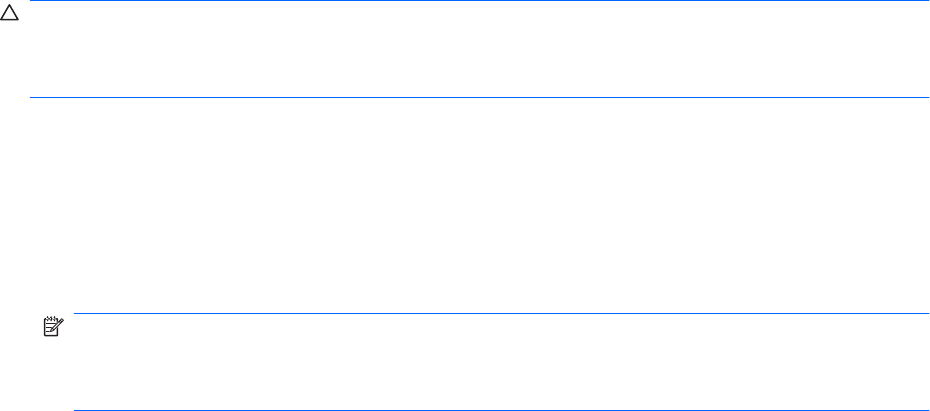Click the blue line above the note block

click(500, 314)
